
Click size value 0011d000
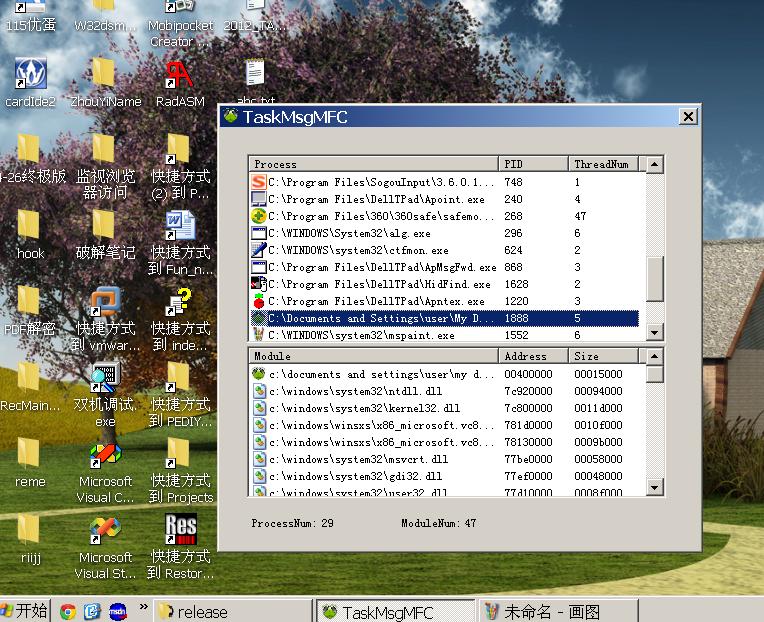(598, 408)
